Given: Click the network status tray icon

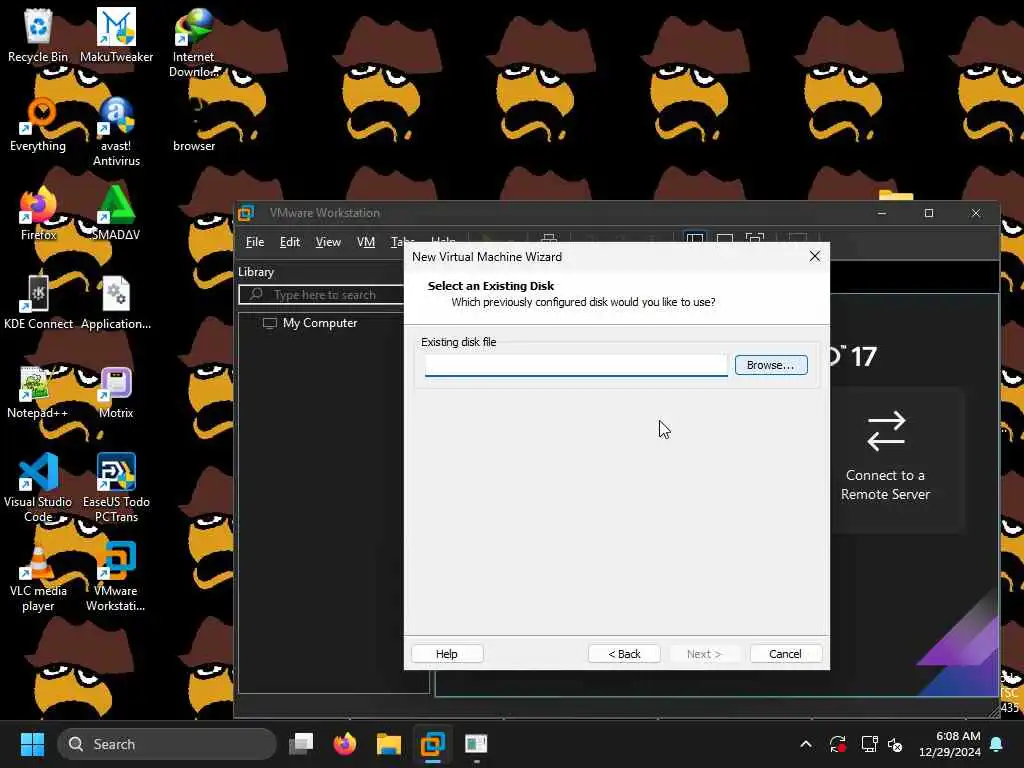Looking at the screenshot, I should 869,744.
